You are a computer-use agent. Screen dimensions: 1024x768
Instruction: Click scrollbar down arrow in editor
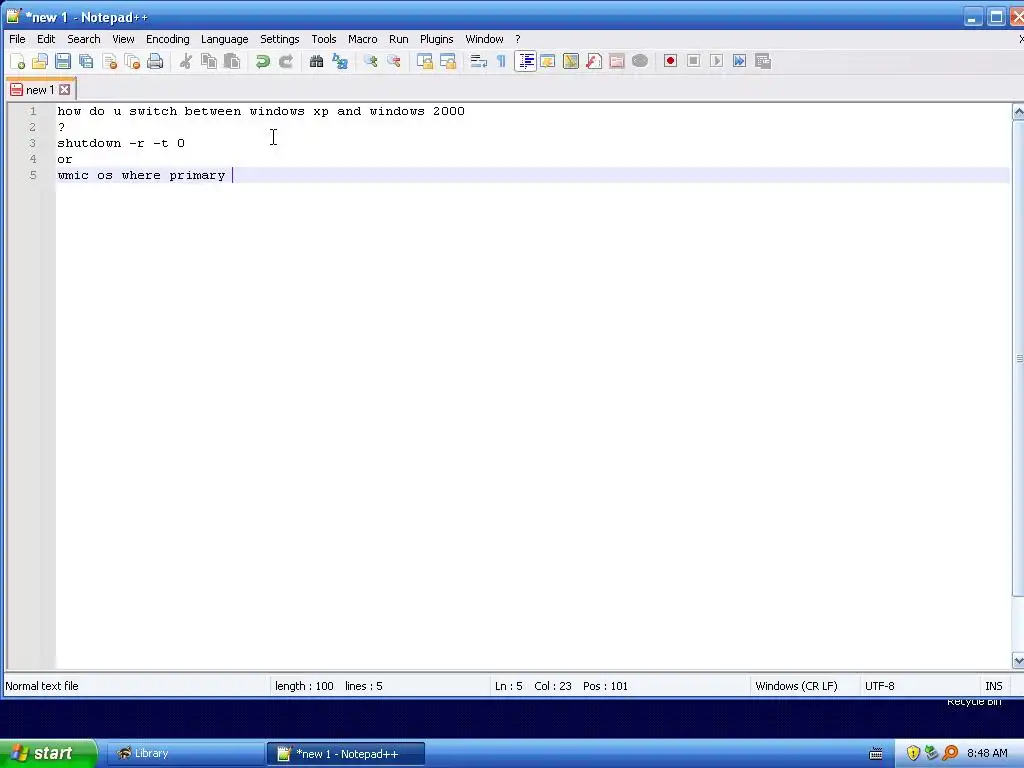click(x=1018, y=661)
